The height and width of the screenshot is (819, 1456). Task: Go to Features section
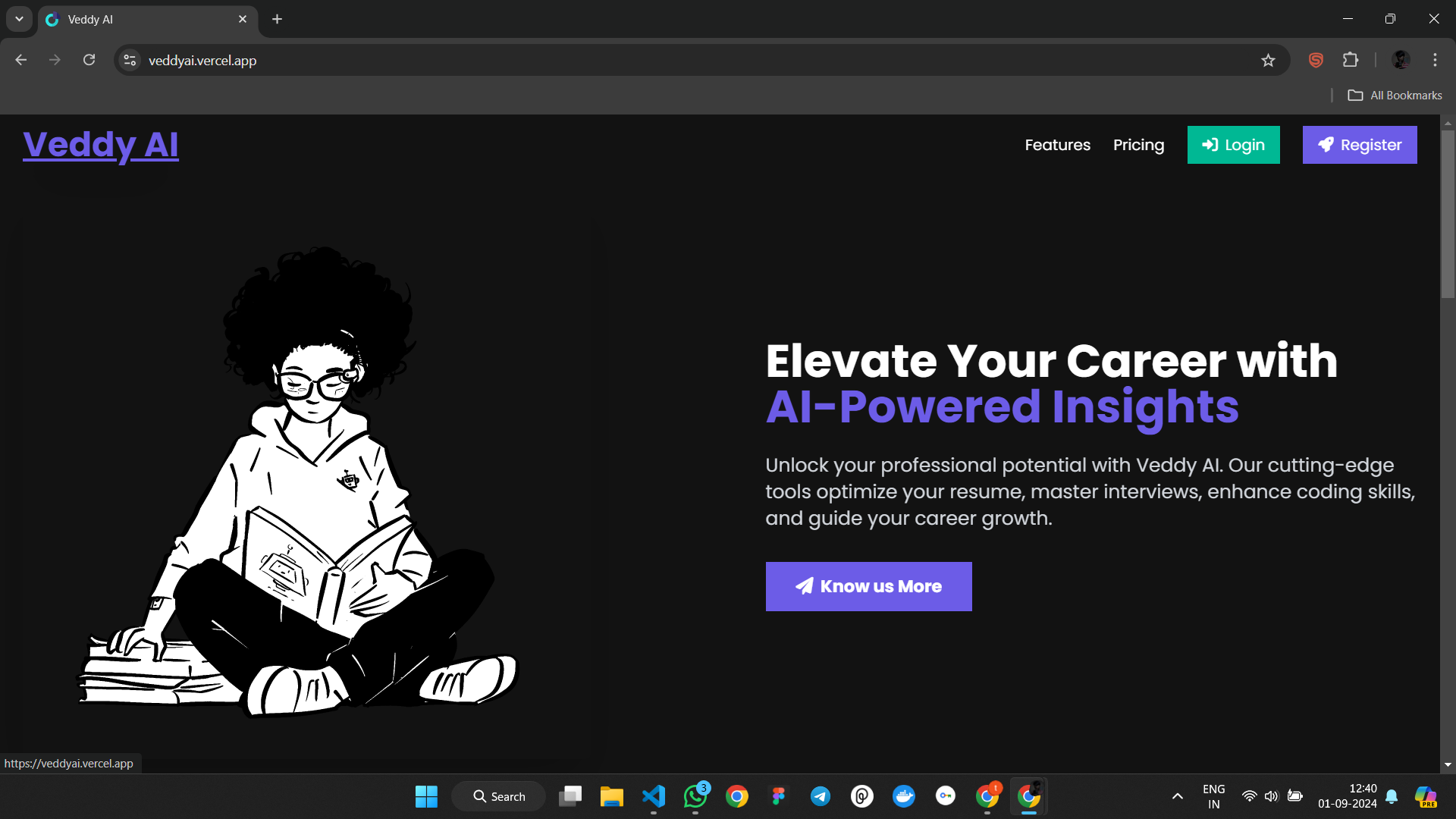1057,145
